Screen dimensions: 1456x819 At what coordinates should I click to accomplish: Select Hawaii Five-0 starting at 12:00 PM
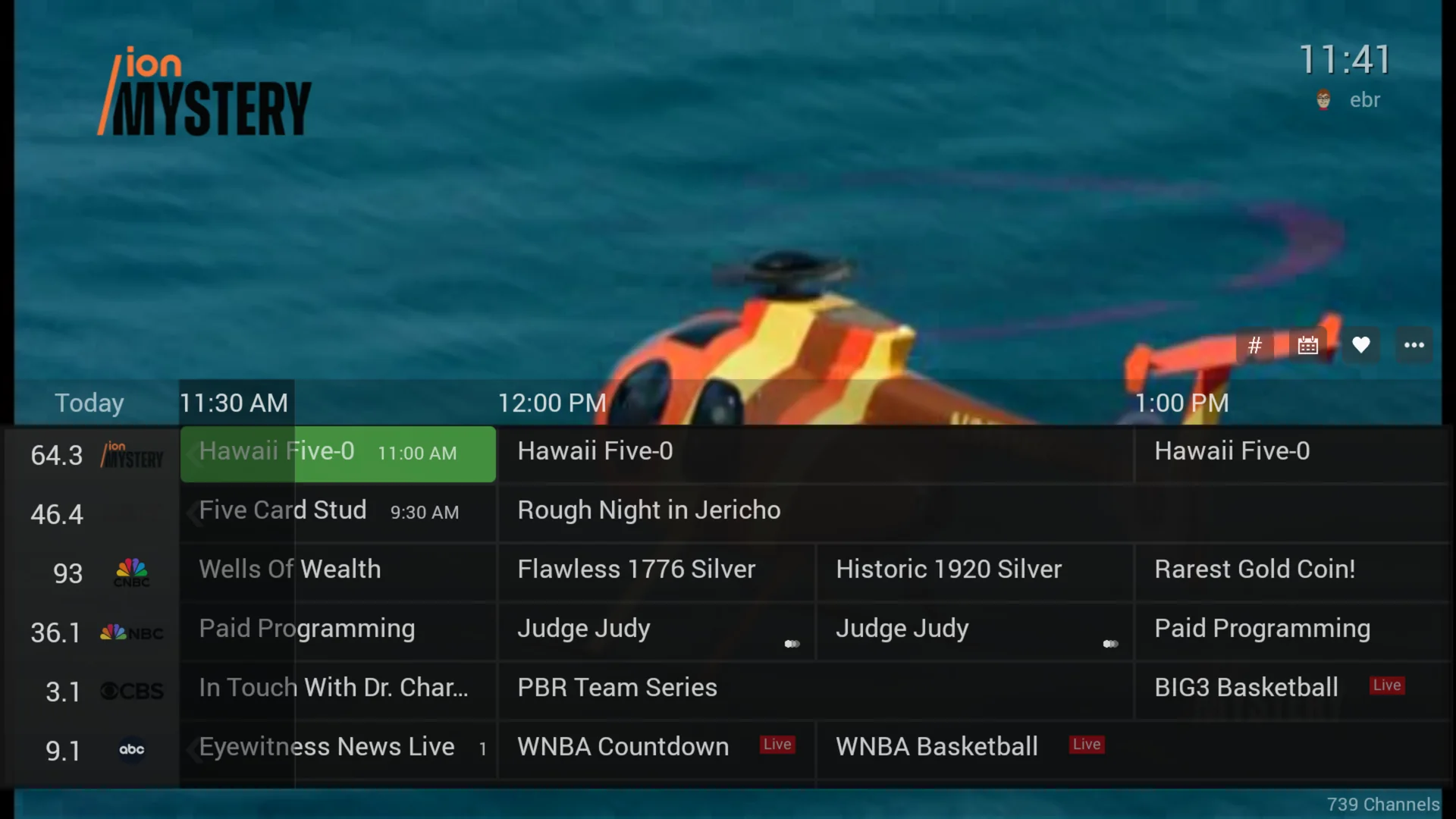click(815, 454)
